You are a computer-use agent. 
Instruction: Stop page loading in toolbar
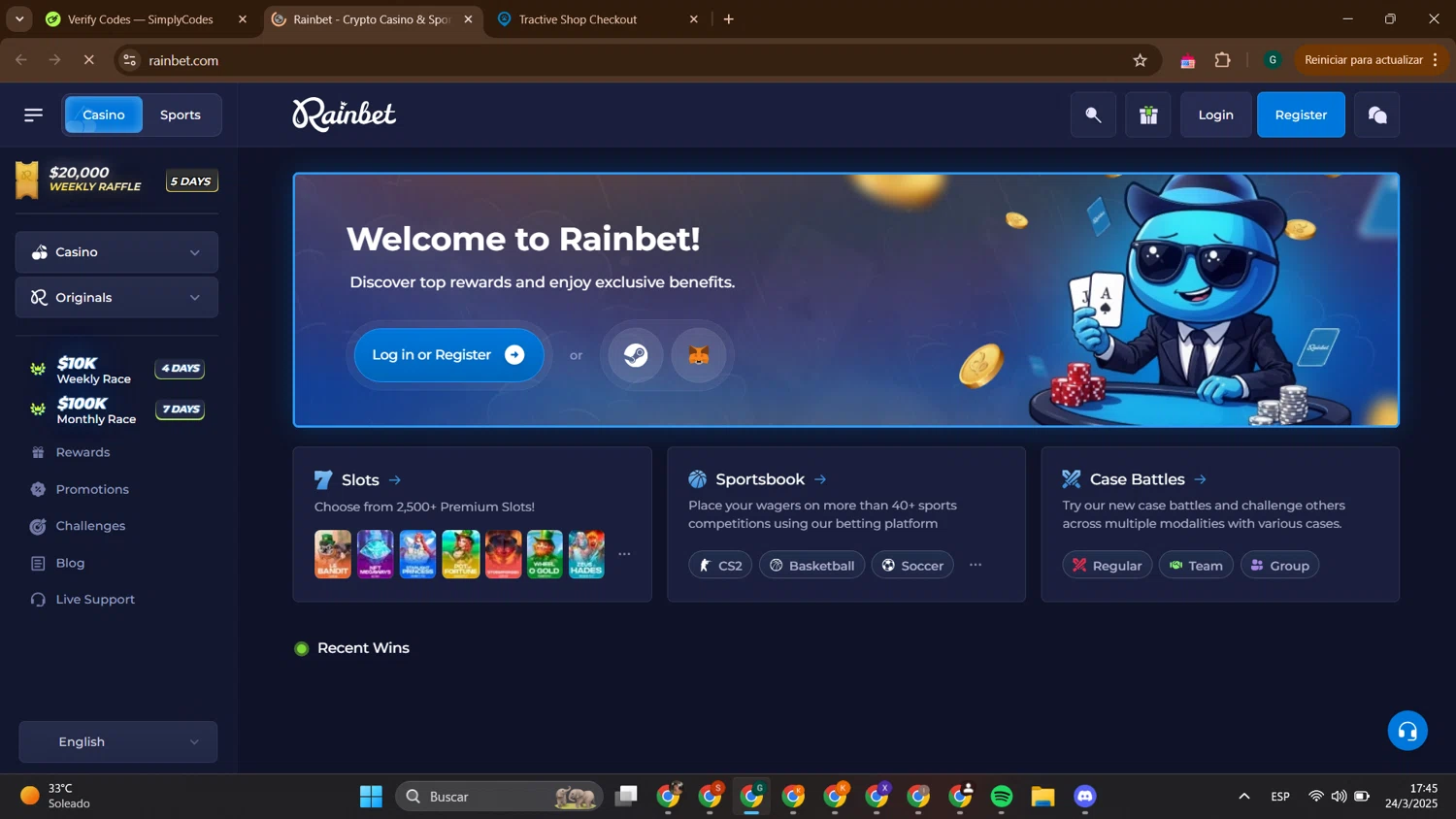tap(88, 60)
